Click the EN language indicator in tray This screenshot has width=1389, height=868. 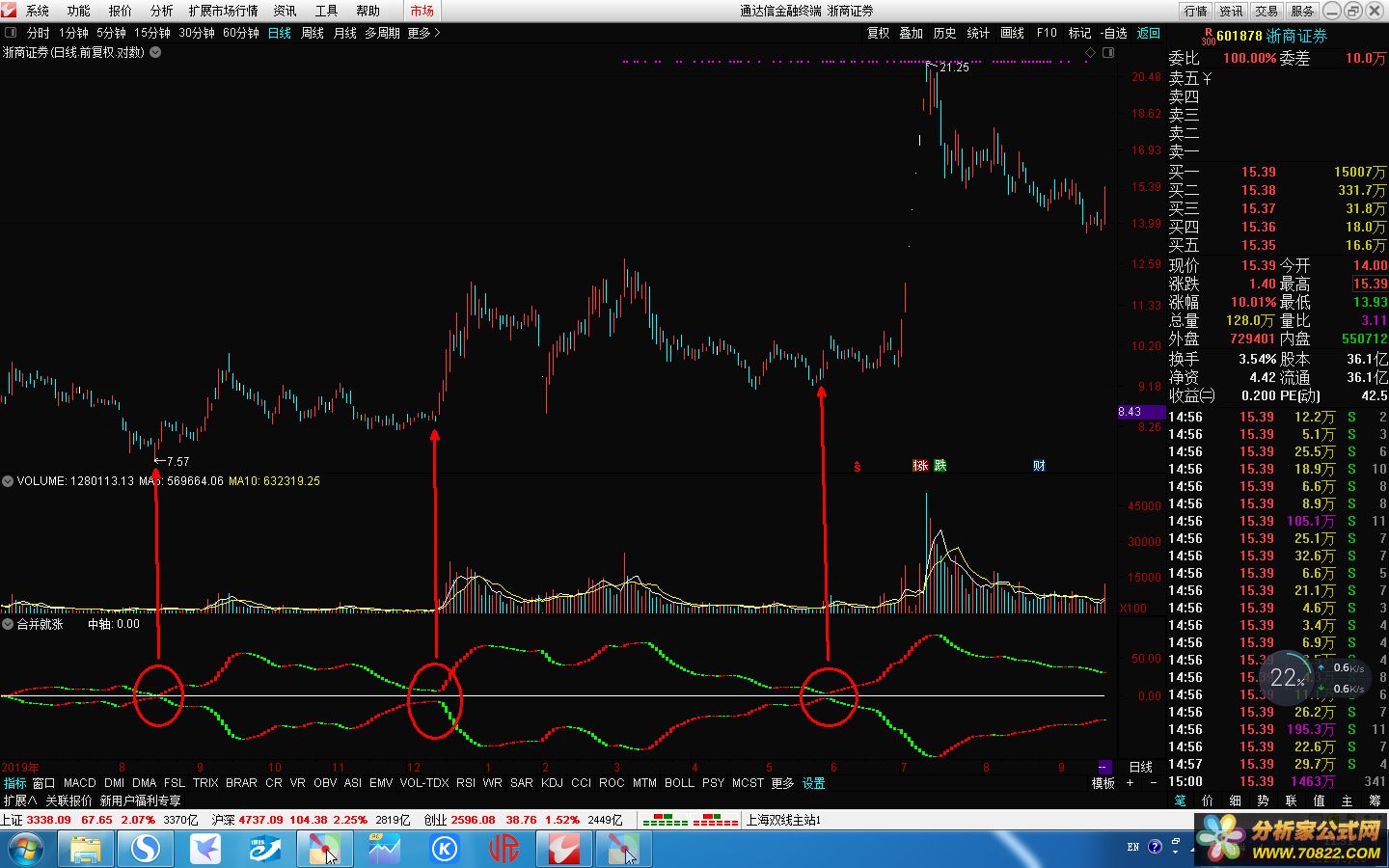click(x=1133, y=847)
